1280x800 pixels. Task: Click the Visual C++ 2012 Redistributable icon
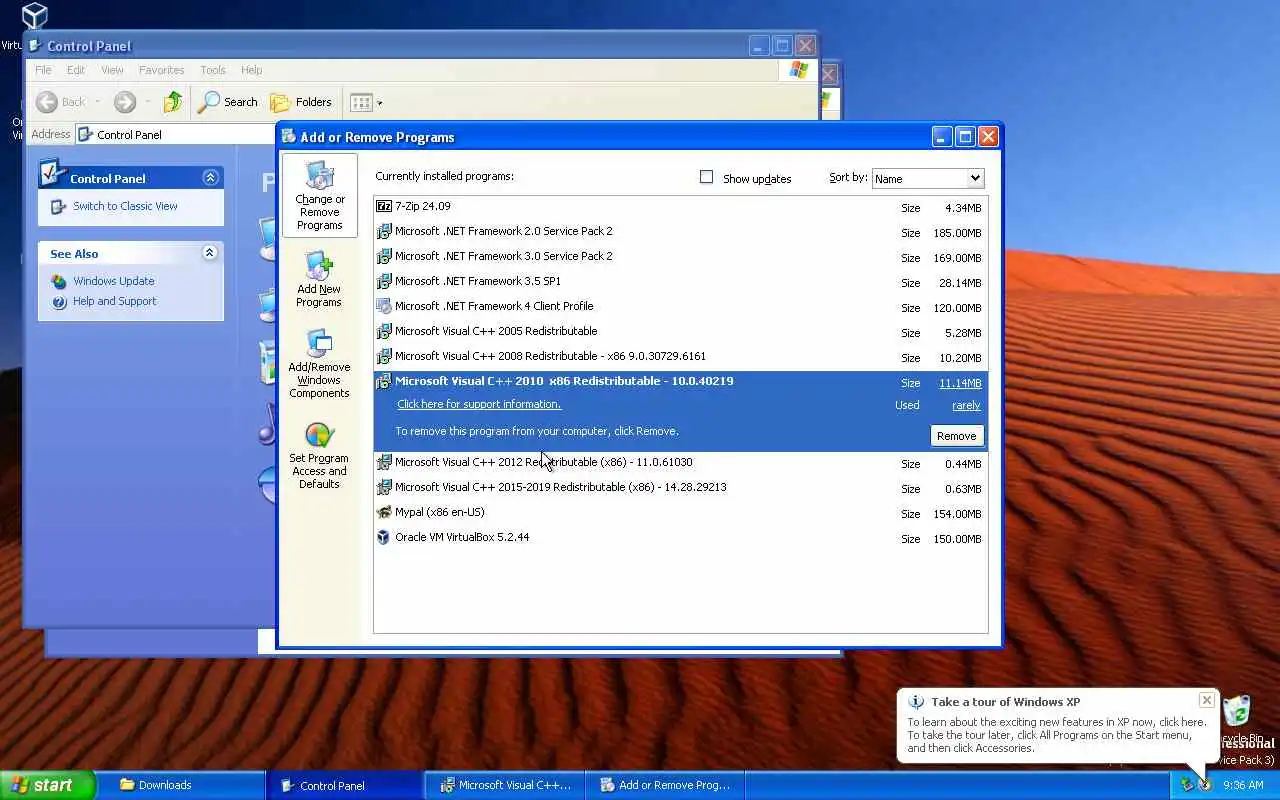pos(384,462)
